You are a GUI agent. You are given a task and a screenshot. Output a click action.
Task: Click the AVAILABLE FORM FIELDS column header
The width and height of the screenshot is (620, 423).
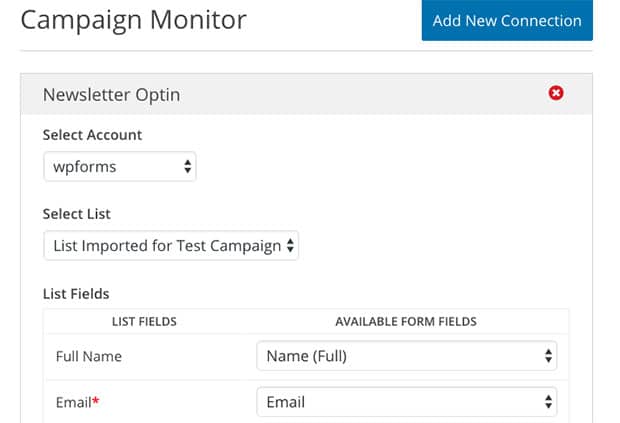click(406, 321)
